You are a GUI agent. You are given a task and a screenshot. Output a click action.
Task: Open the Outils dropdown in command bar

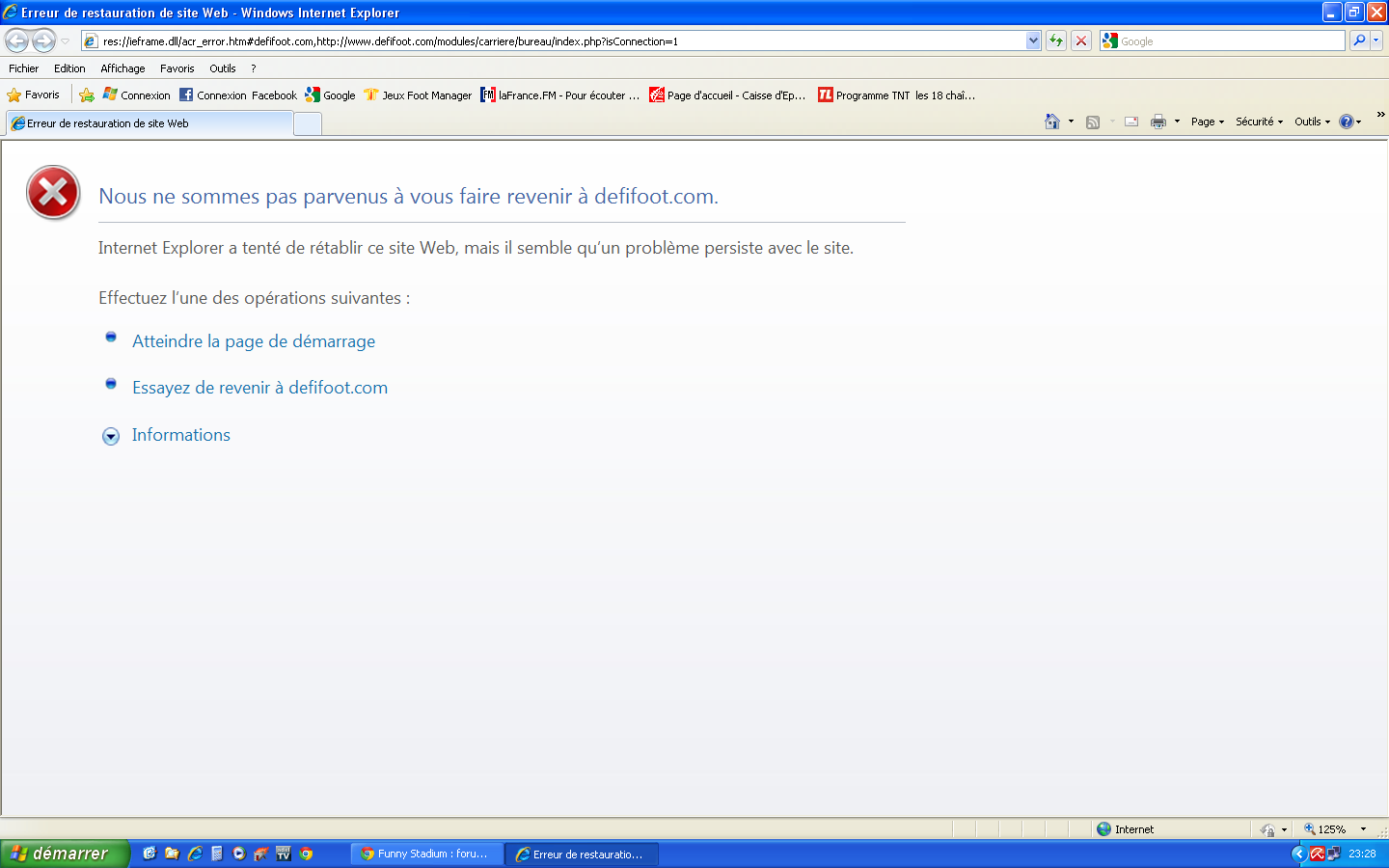coord(1312,122)
